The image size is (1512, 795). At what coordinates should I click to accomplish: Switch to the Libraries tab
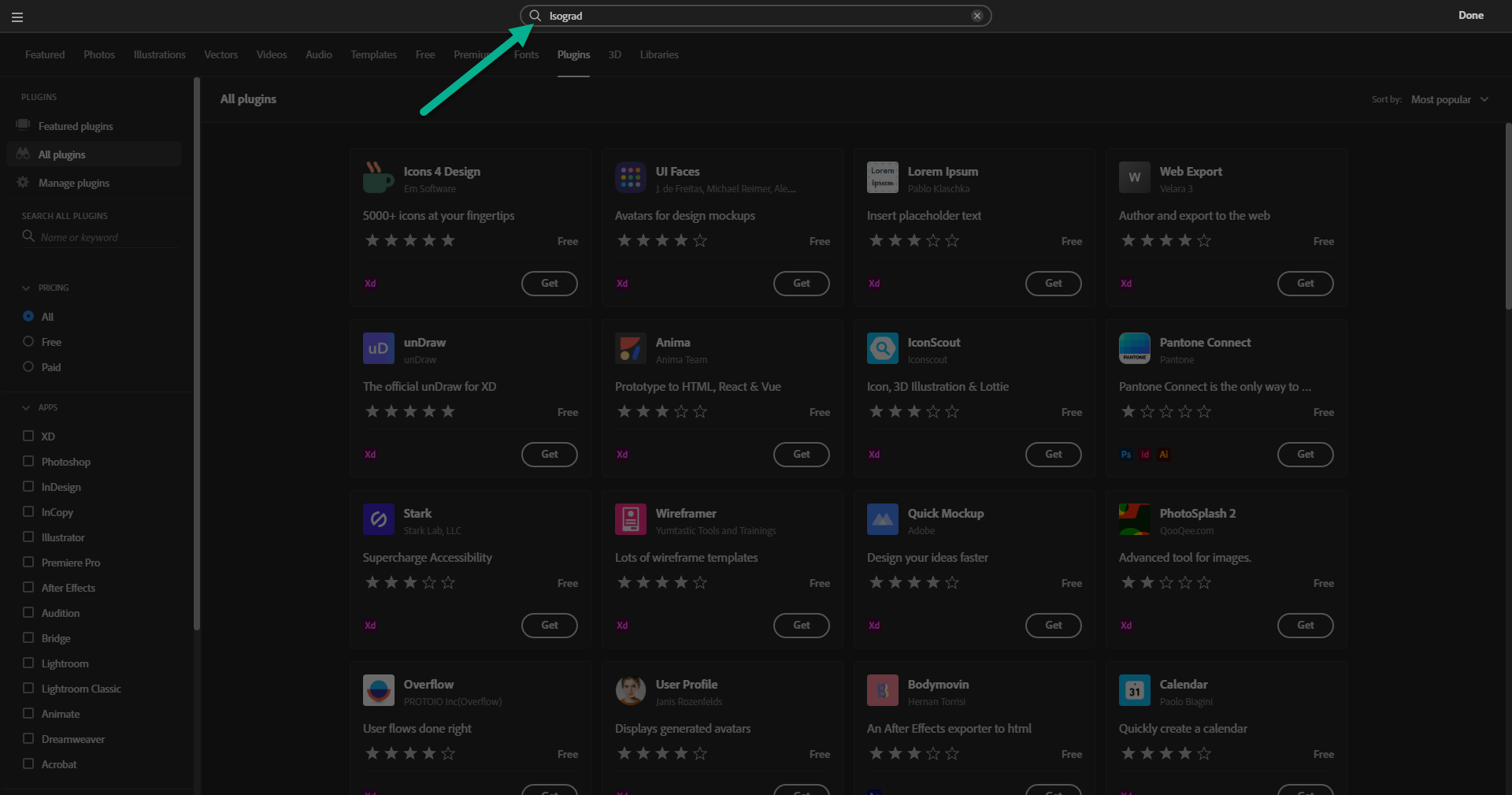[659, 54]
